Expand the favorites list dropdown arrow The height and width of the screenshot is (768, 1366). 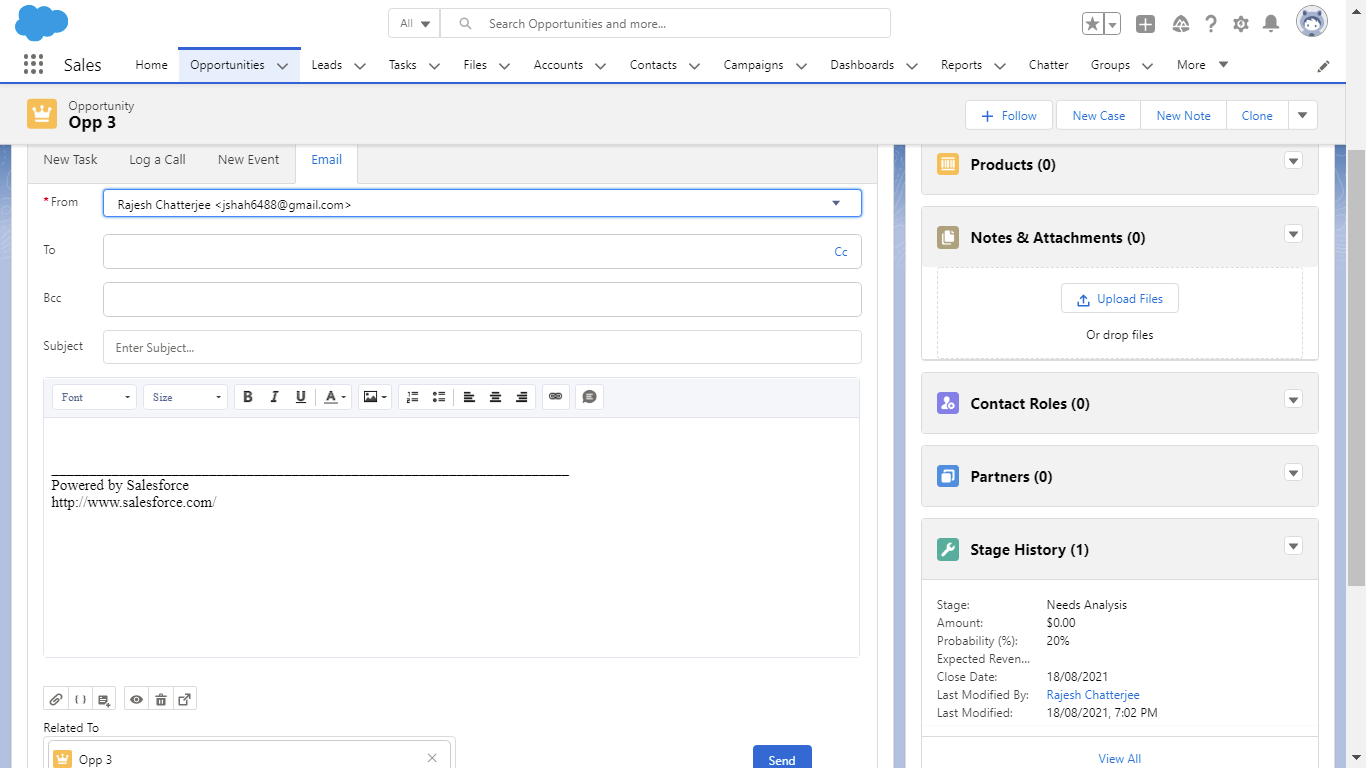[x=1113, y=24]
